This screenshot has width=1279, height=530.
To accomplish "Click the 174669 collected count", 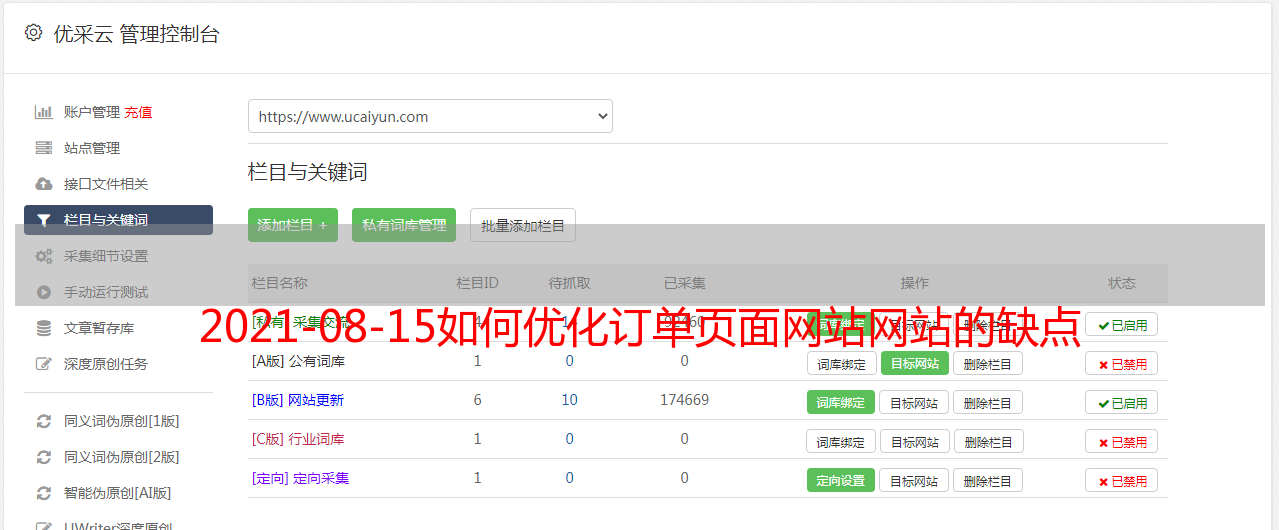I will [684, 400].
